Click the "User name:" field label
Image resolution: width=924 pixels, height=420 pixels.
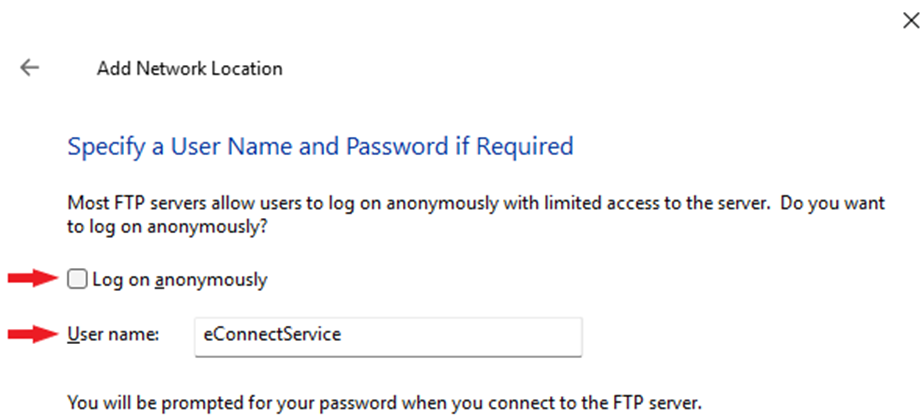coord(113,335)
